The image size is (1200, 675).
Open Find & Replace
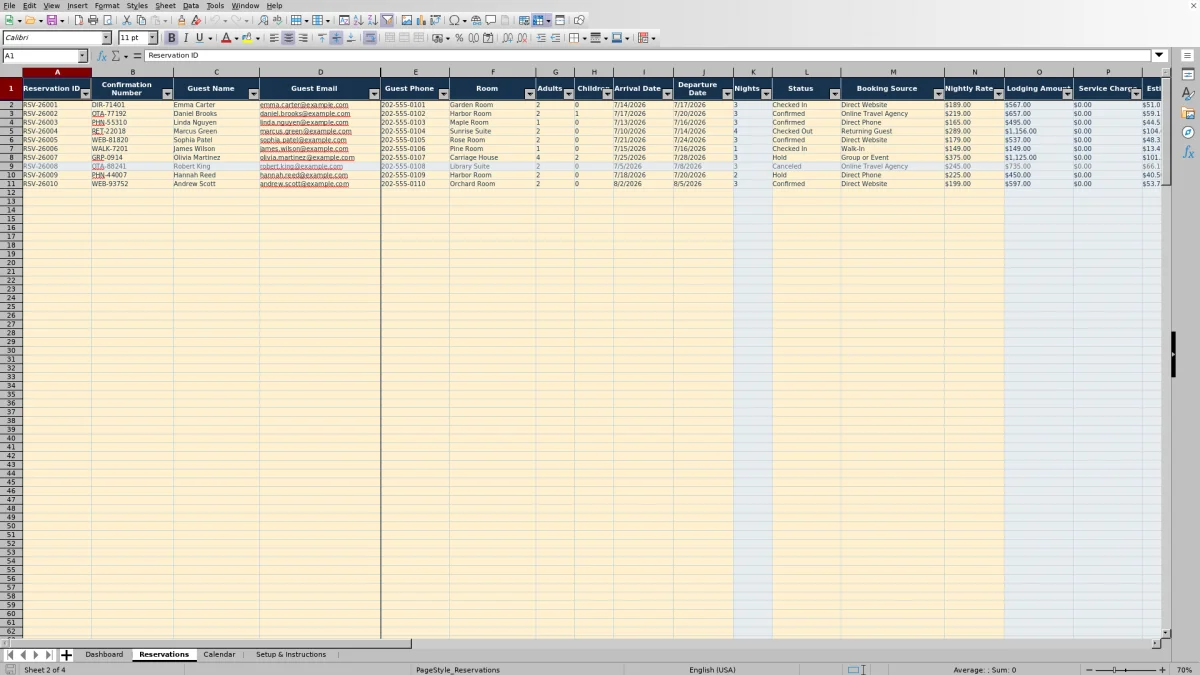tap(263, 20)
